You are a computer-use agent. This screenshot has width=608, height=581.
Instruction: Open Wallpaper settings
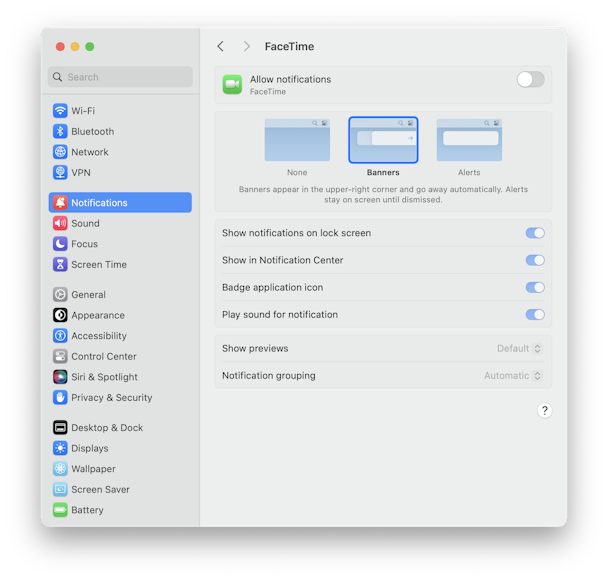click(120, 469)
